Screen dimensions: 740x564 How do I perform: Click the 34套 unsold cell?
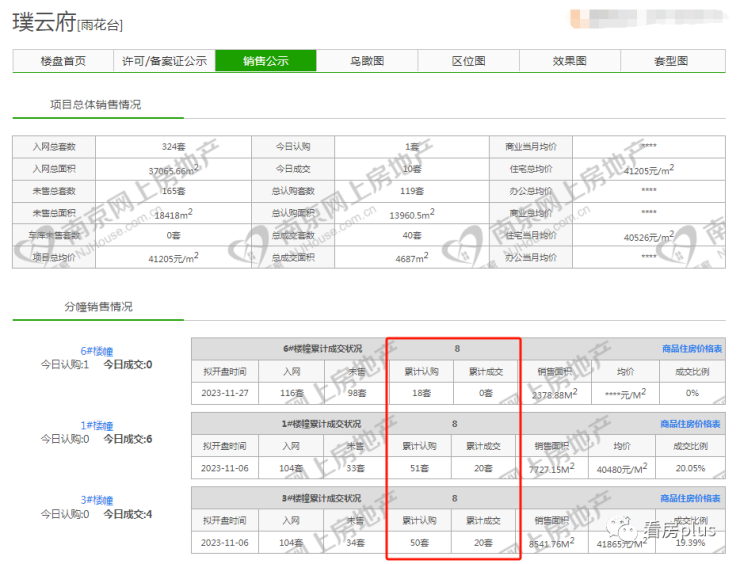pos(355,543)
